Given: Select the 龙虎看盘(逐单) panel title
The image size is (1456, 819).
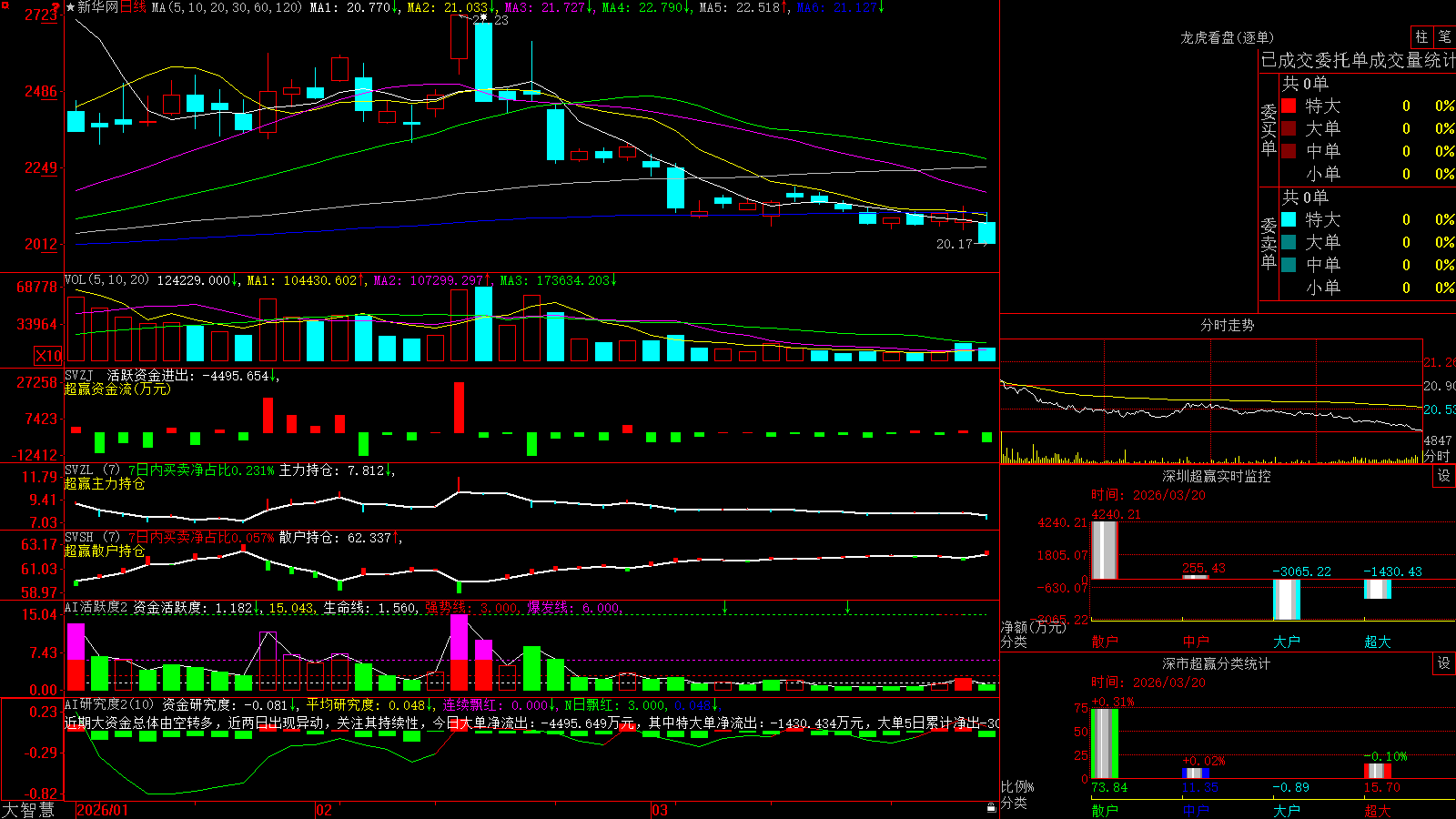Looking at the screenshot, I should tap(1227, 37).
